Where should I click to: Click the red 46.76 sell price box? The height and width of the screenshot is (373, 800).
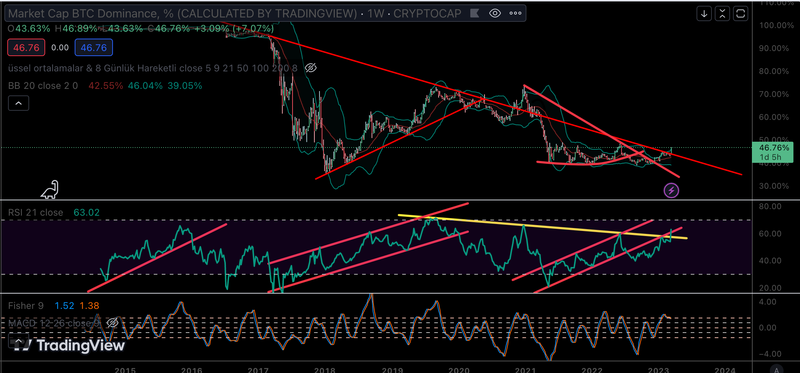pos(26,48)
